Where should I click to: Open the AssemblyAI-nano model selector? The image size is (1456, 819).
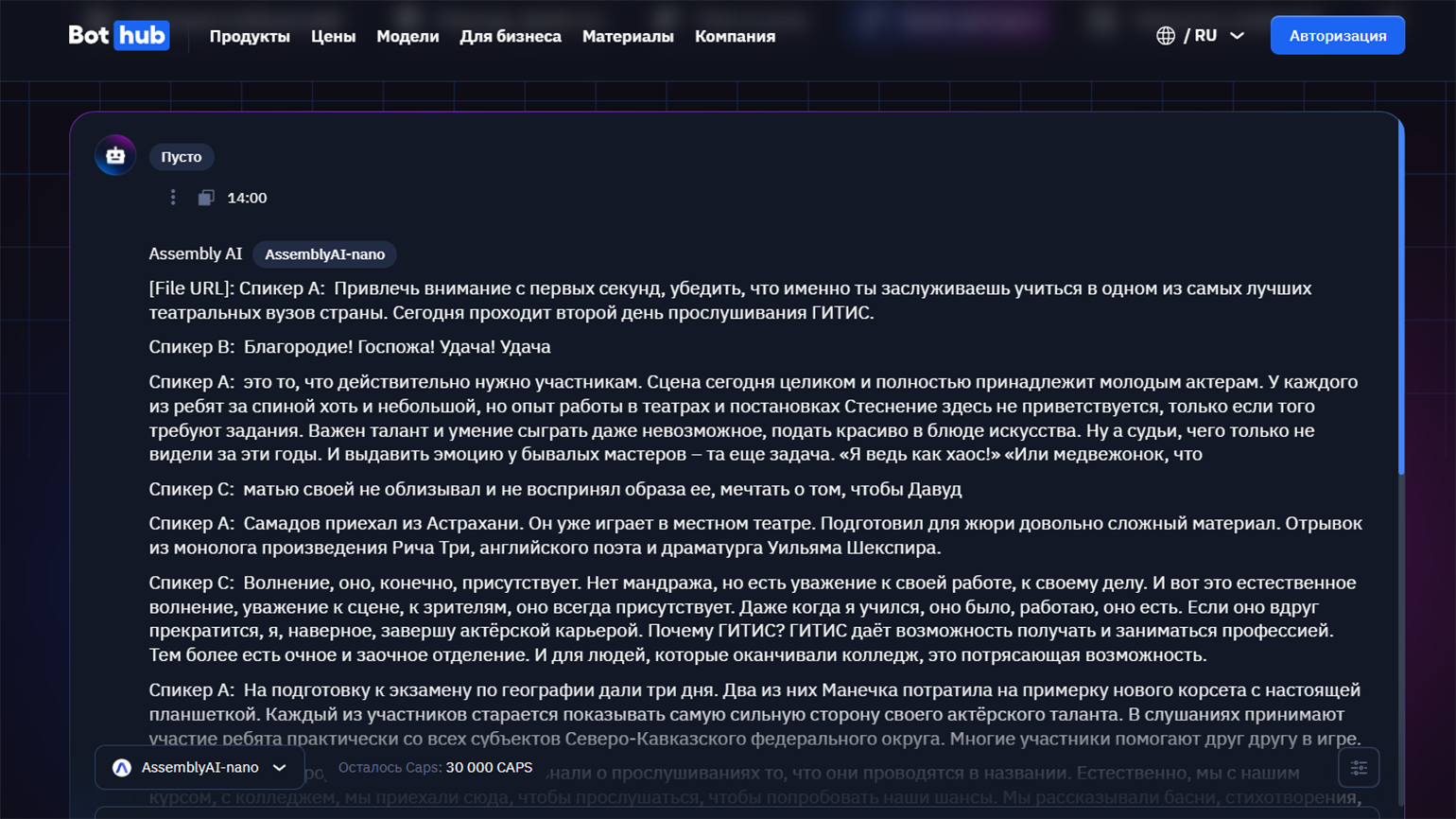pyautogui.click(x=199, y=768)
